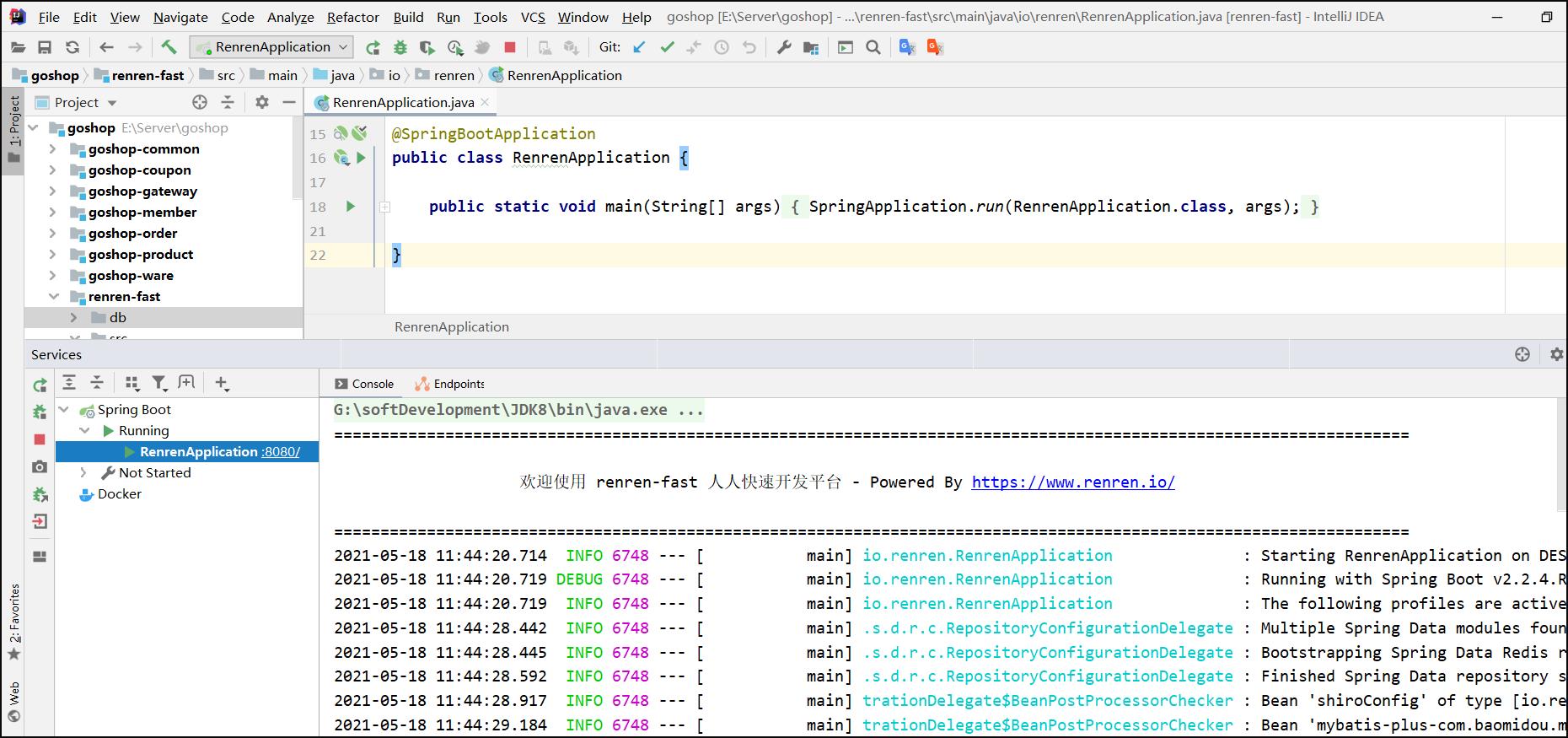Click the Open folder toolbar icon
Viewport: 1568px width, 738px height.
pyautogui.click(x=18, y=47)
